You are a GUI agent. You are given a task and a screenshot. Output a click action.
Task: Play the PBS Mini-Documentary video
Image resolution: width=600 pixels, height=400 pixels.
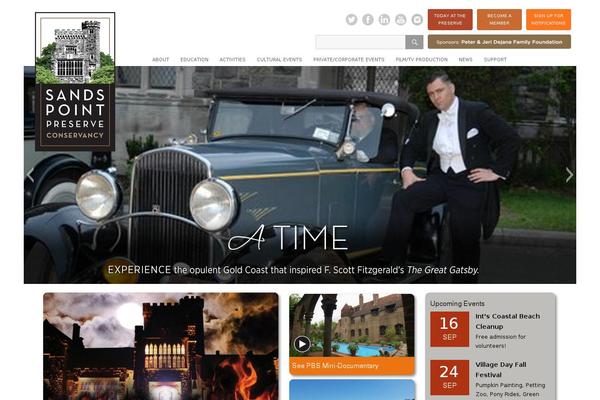pos(302,344)
